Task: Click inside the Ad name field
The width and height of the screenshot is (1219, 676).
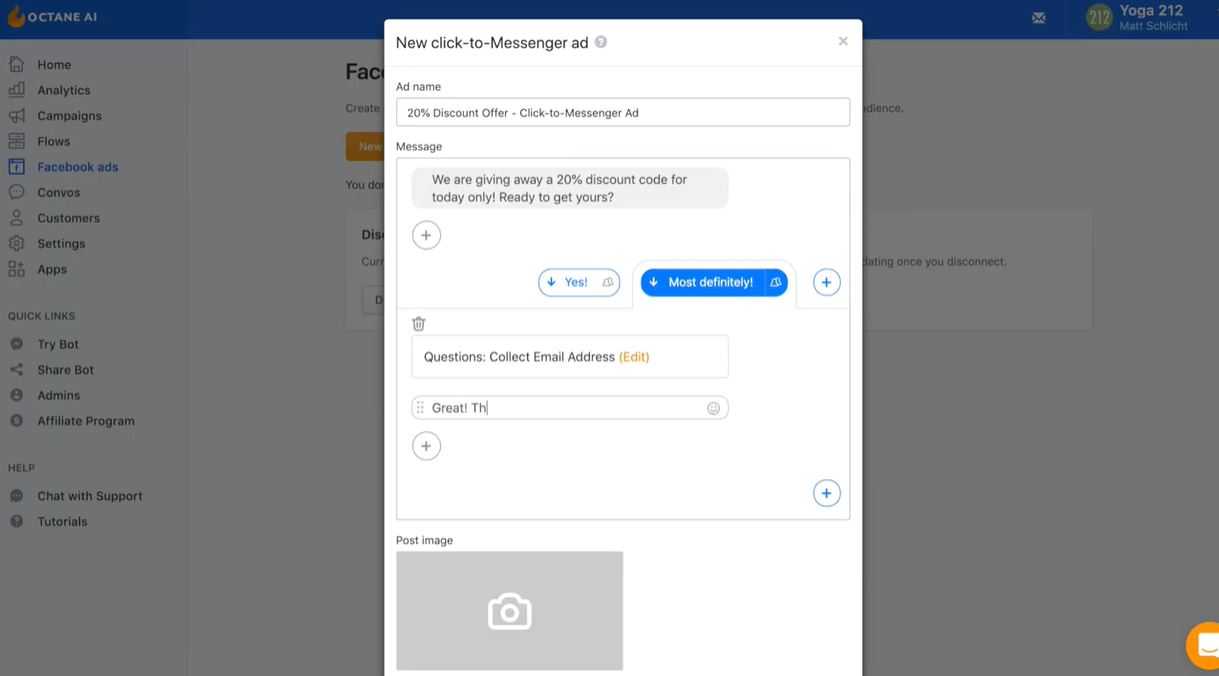Action: pyautogui.click(x=622, y=111)
